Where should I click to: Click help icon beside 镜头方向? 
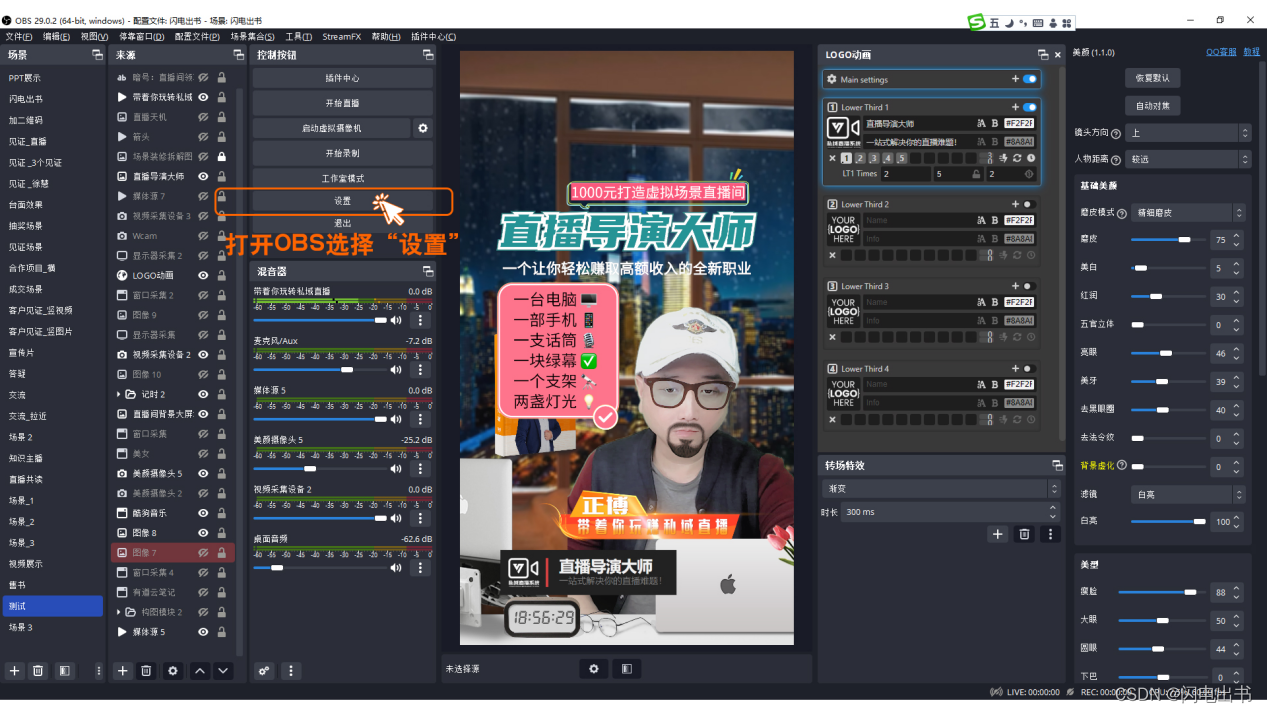(1116, 133)
